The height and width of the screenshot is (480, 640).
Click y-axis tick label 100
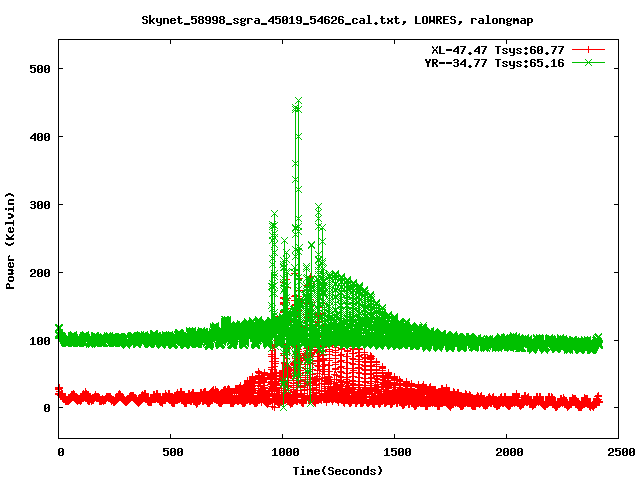click(40, 341)
